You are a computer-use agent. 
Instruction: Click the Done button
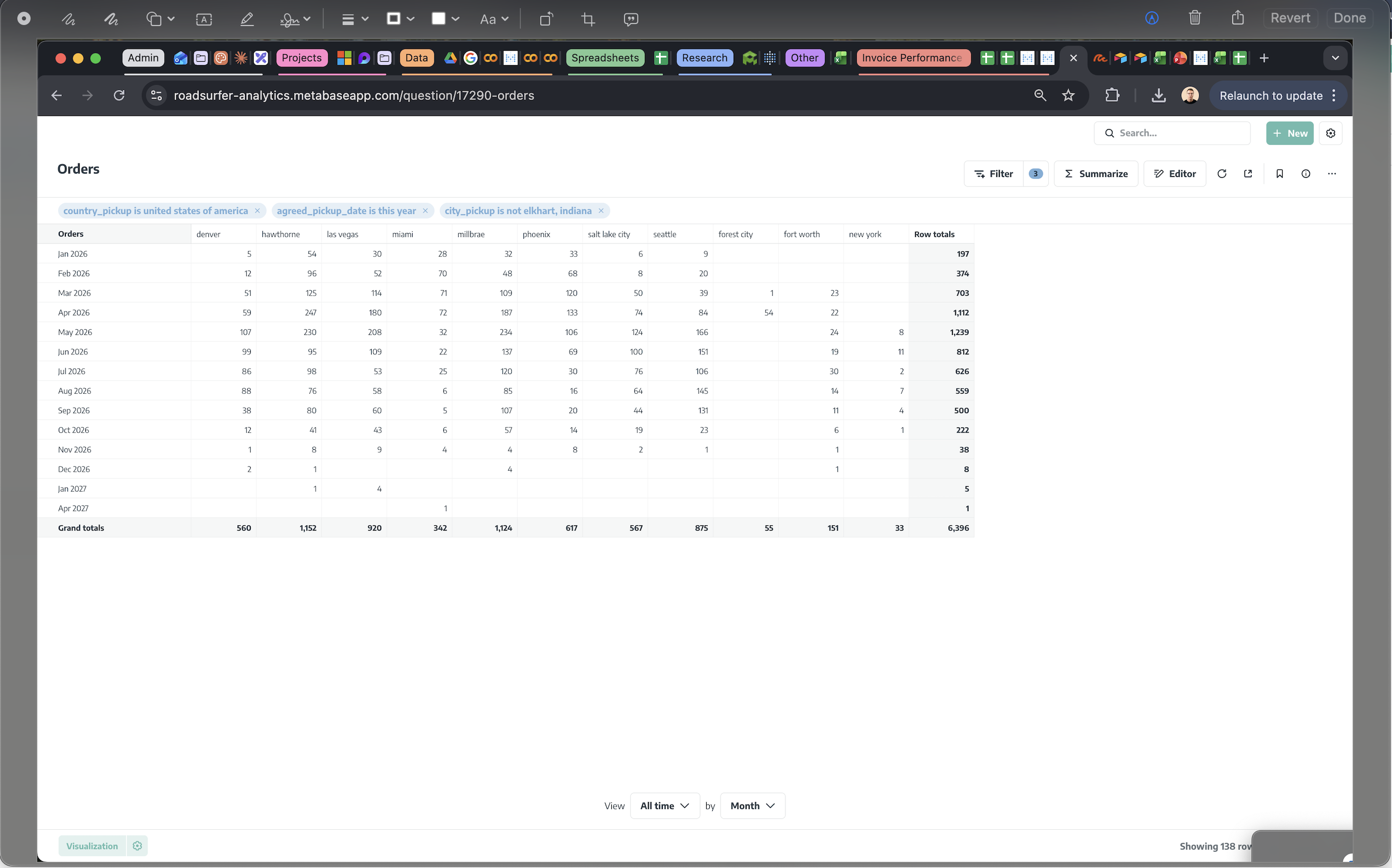pos(1350,18)
